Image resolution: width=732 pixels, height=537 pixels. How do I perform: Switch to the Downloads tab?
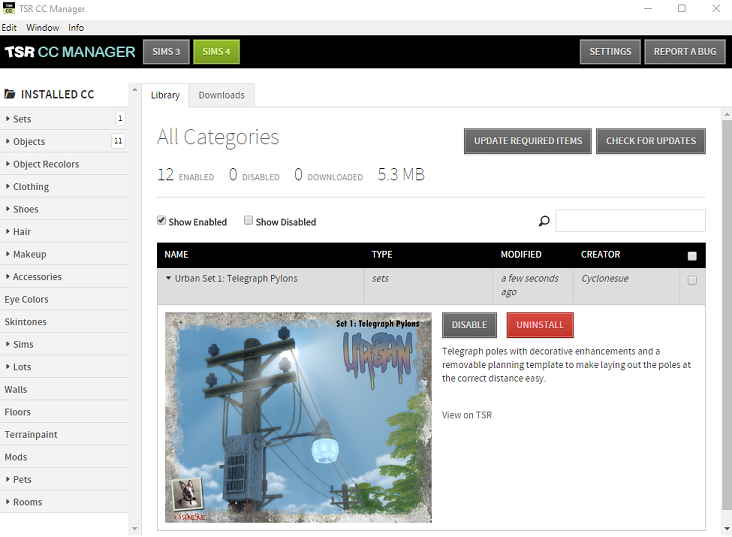pos(221,95)
